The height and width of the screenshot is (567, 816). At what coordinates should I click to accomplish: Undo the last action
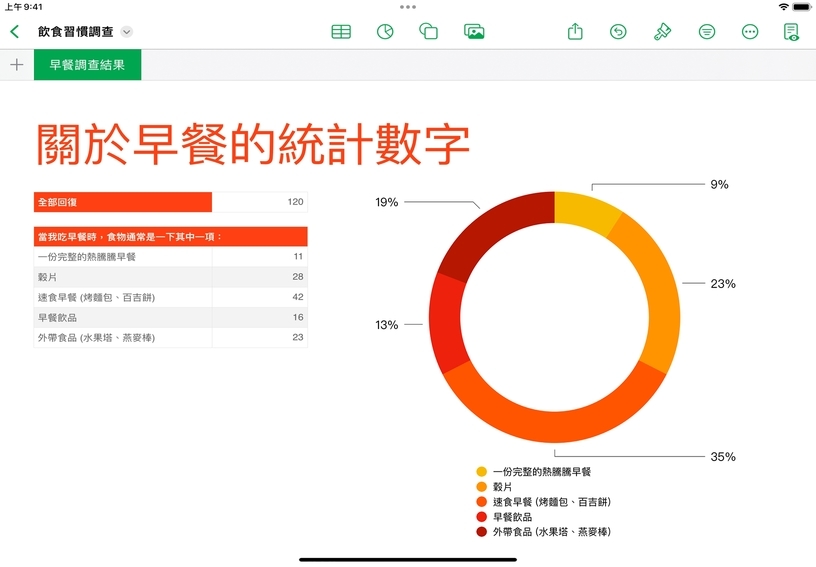click(x=618, y=32)
